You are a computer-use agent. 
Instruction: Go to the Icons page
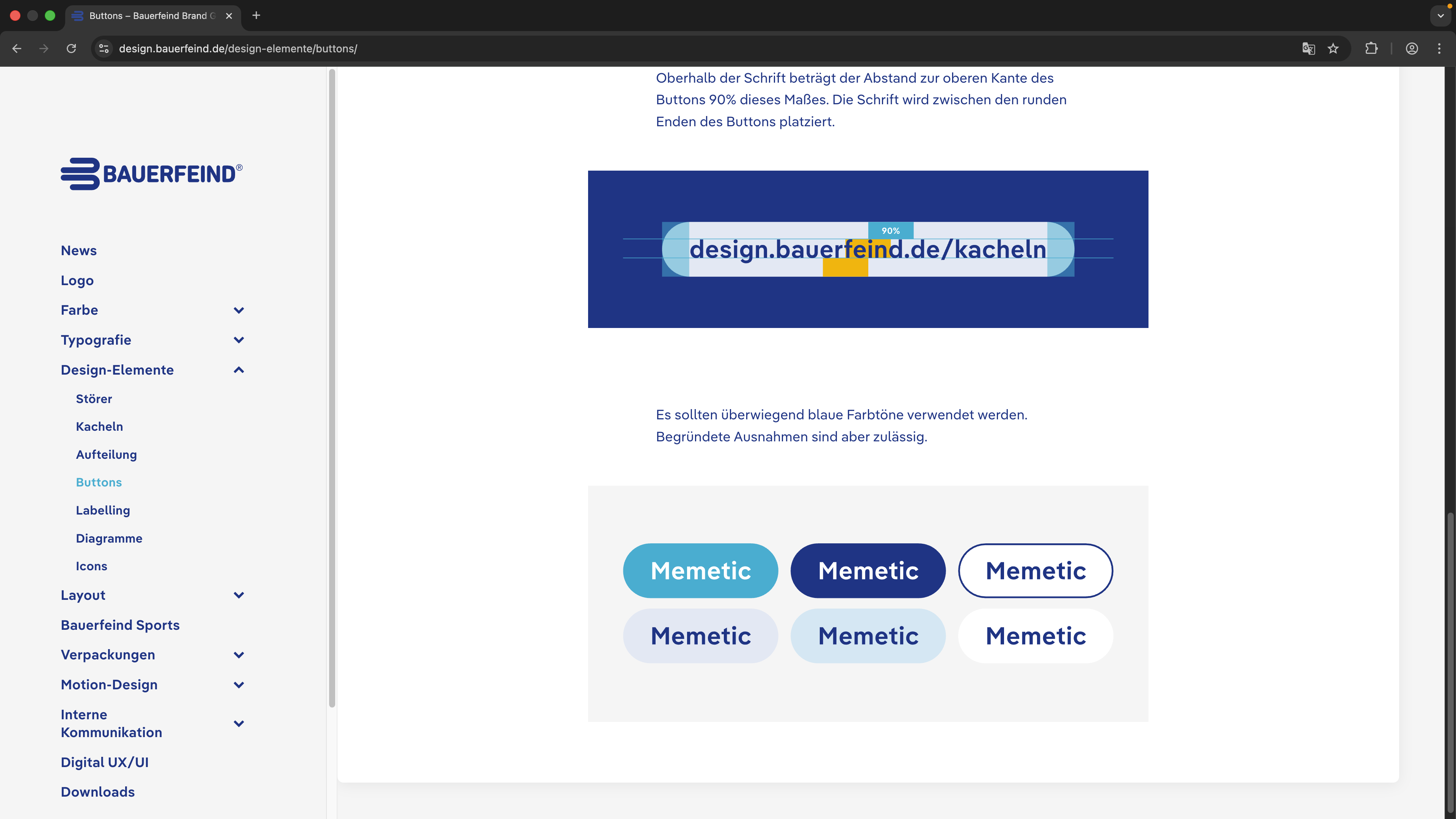click(91, 566)
